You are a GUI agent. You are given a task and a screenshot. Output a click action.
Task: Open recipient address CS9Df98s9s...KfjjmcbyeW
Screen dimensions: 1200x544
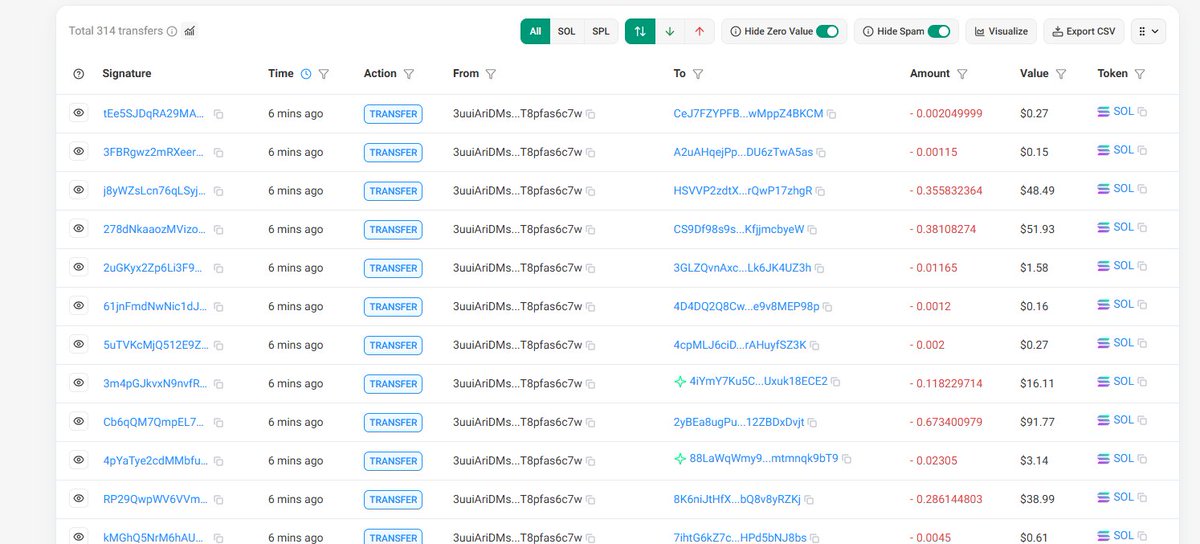(x=739, y=229)
